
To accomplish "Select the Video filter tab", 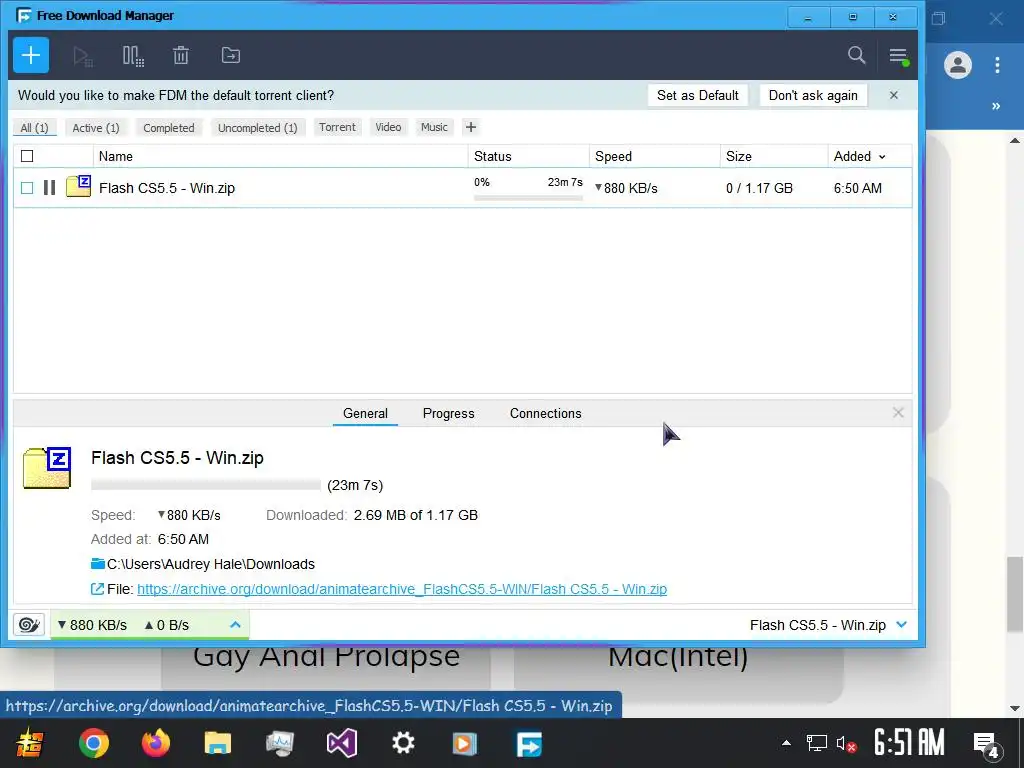I will point(388,127).
